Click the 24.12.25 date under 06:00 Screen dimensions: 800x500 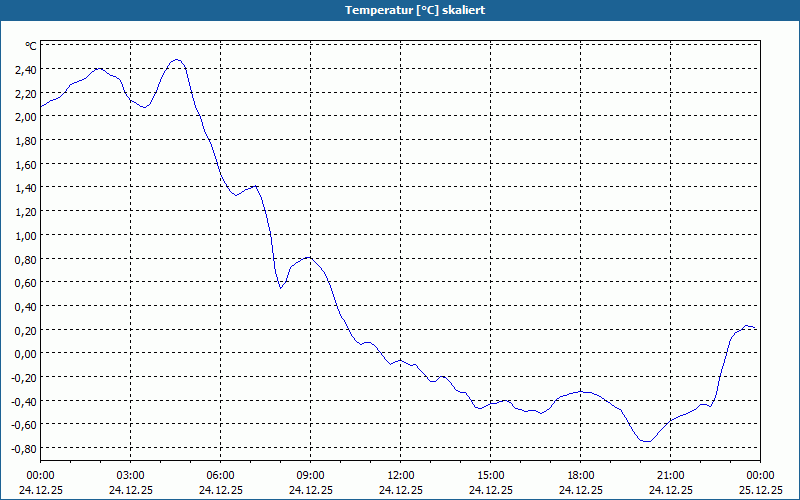[x=220, y=490]
